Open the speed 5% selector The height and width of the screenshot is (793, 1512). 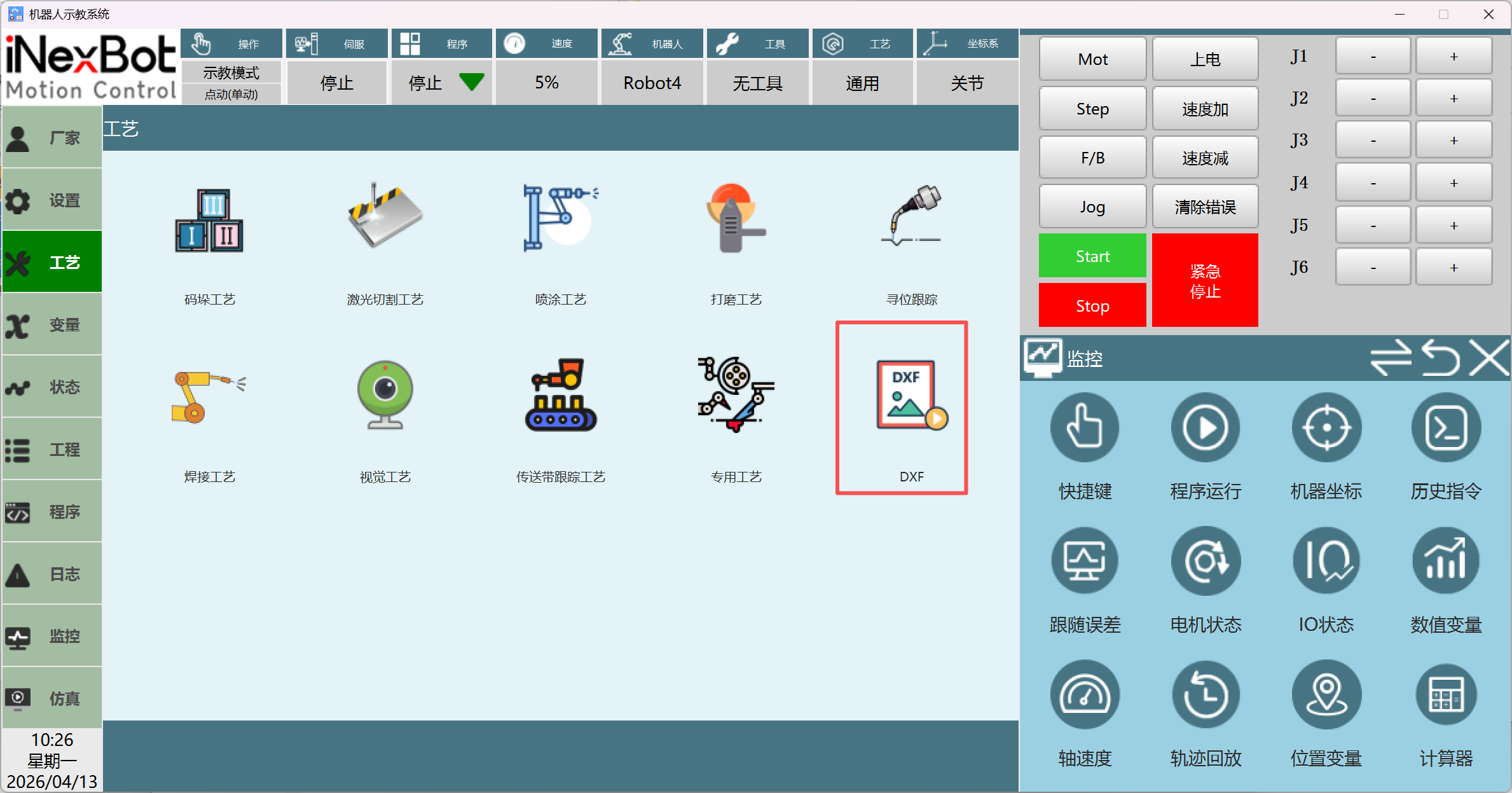[x=546, y=83]
